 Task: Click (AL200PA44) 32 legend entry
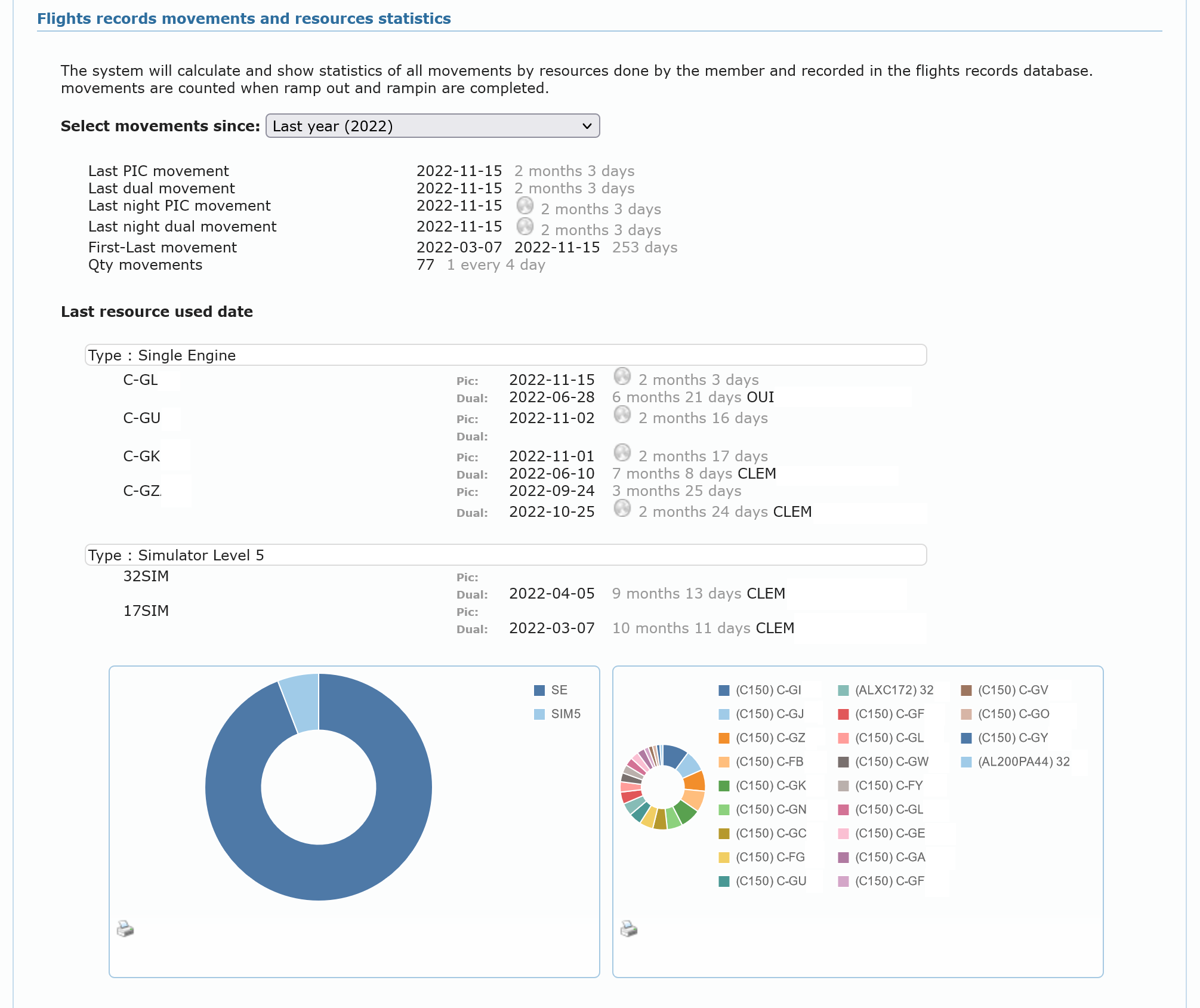coord(1023,762)
